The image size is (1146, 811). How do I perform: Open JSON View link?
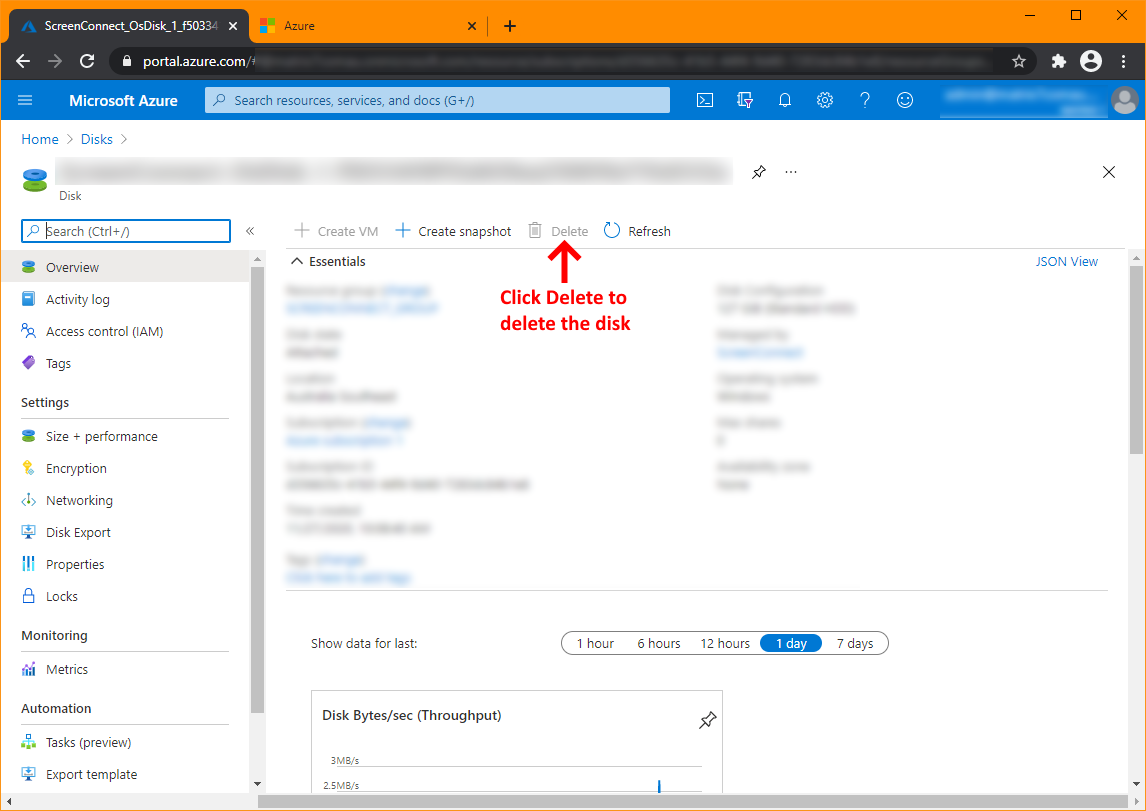[1066, 262]
